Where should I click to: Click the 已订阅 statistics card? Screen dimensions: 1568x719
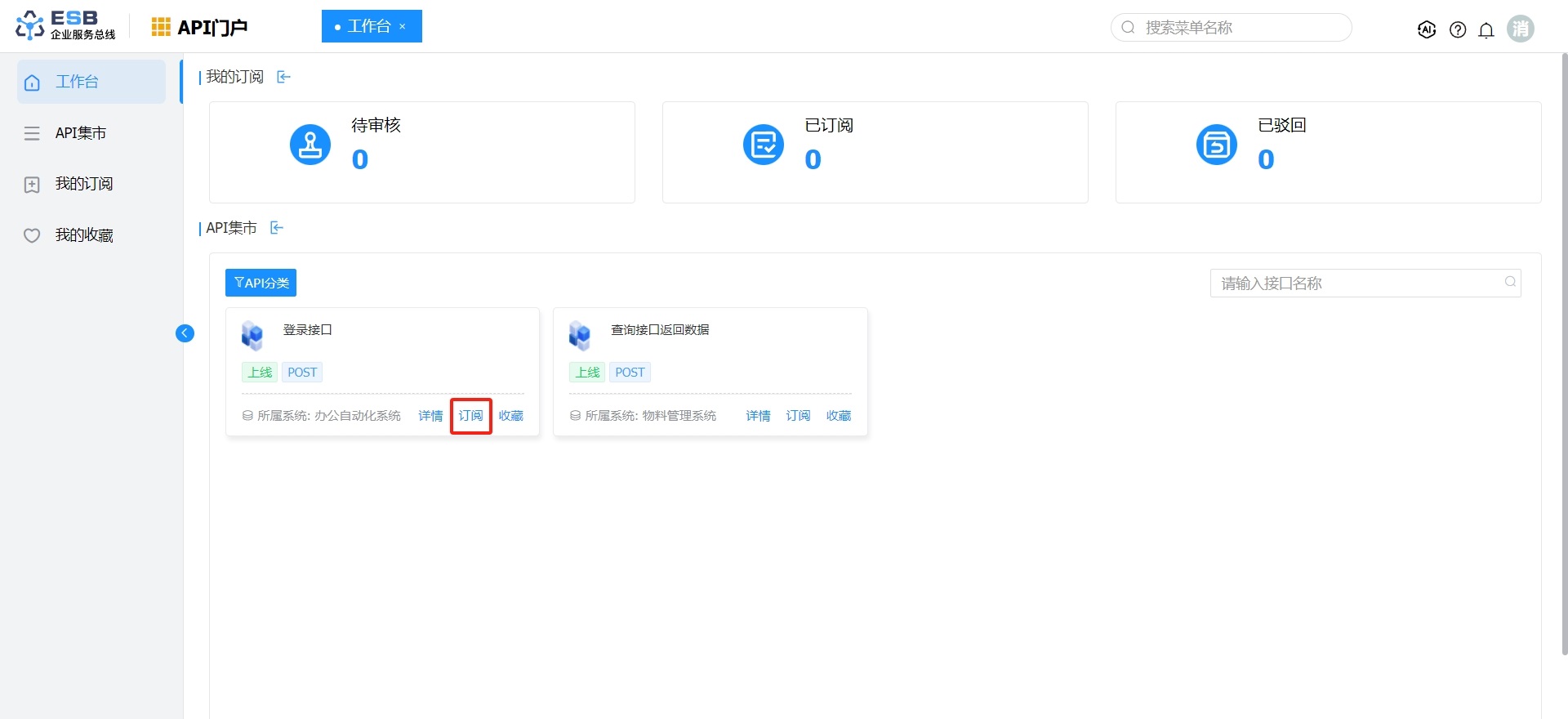[x=875, y=152]
